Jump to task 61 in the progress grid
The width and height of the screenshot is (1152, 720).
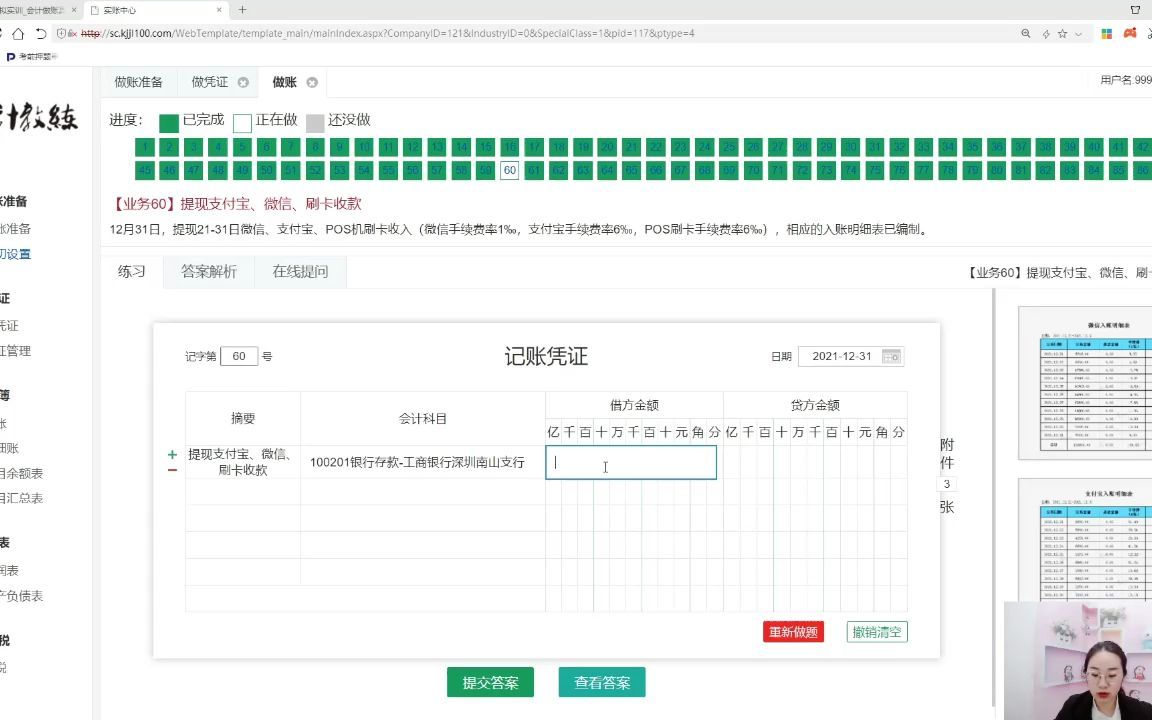[534, 170]
